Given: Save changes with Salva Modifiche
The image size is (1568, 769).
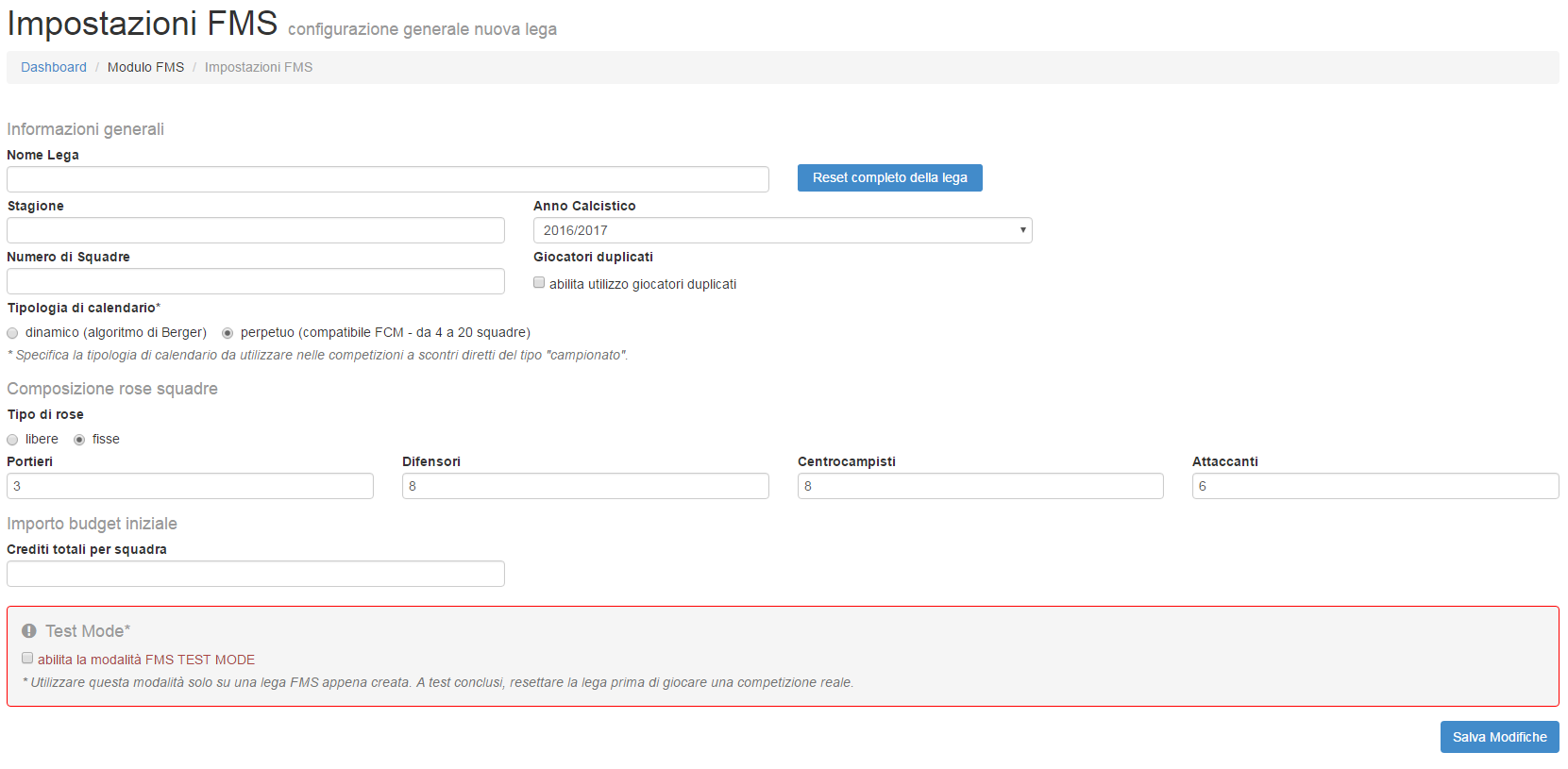Looking at the screenshot, I should pos(1499,737).
